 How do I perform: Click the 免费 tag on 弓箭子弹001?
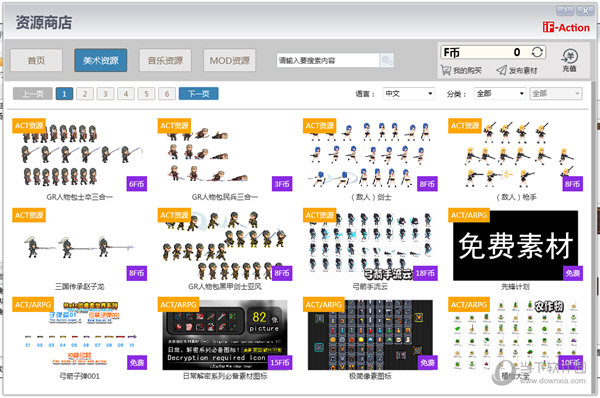137,362
